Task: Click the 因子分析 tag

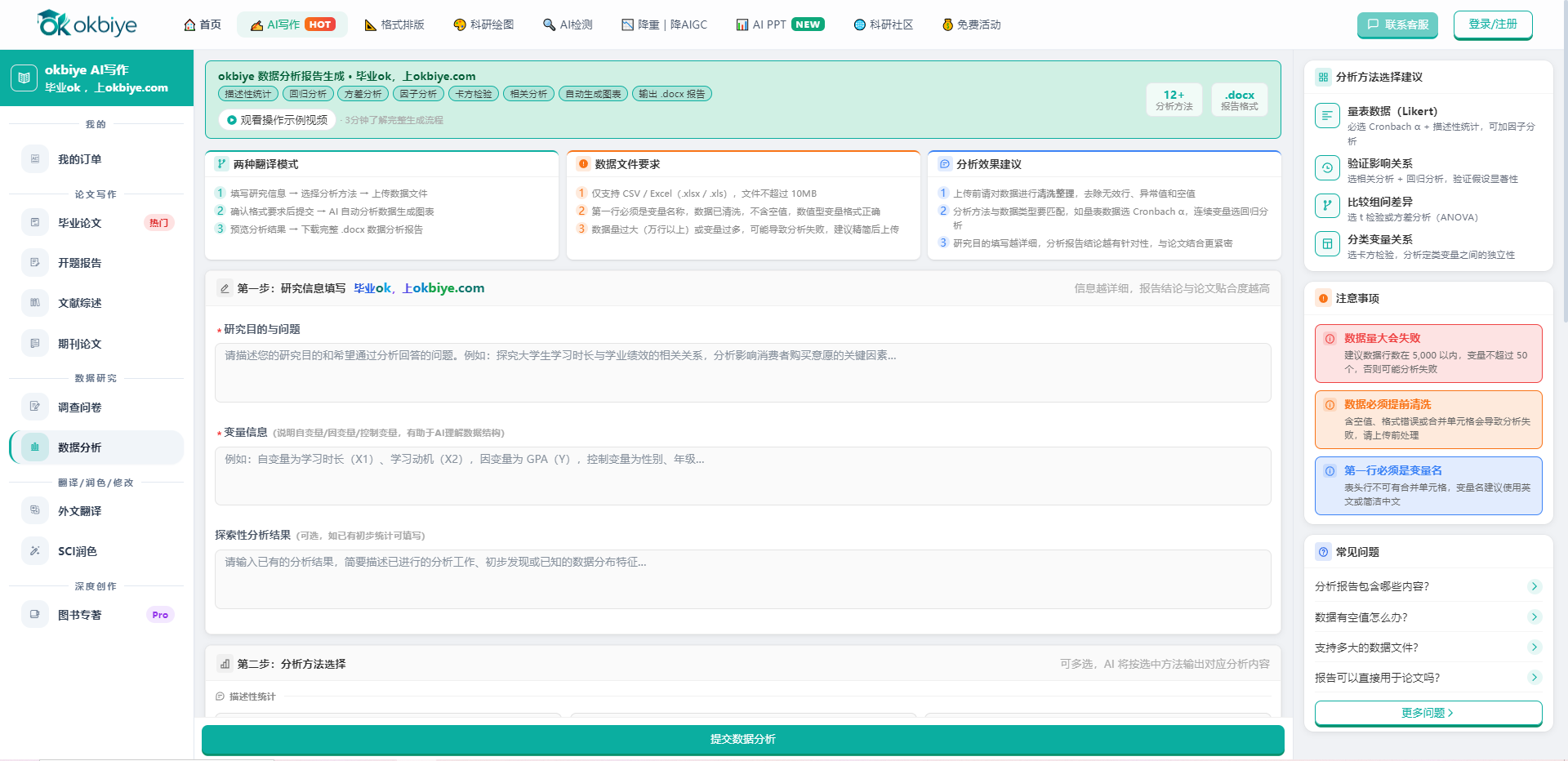Action: [418, 94]
